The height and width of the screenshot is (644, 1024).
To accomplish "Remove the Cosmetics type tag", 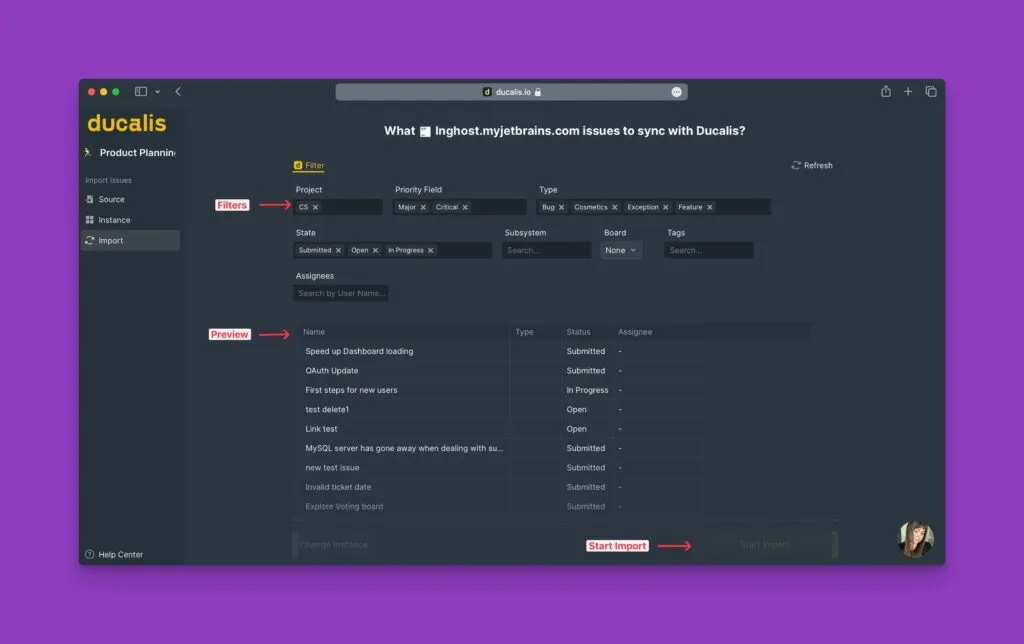I will (x=615, y=208).
